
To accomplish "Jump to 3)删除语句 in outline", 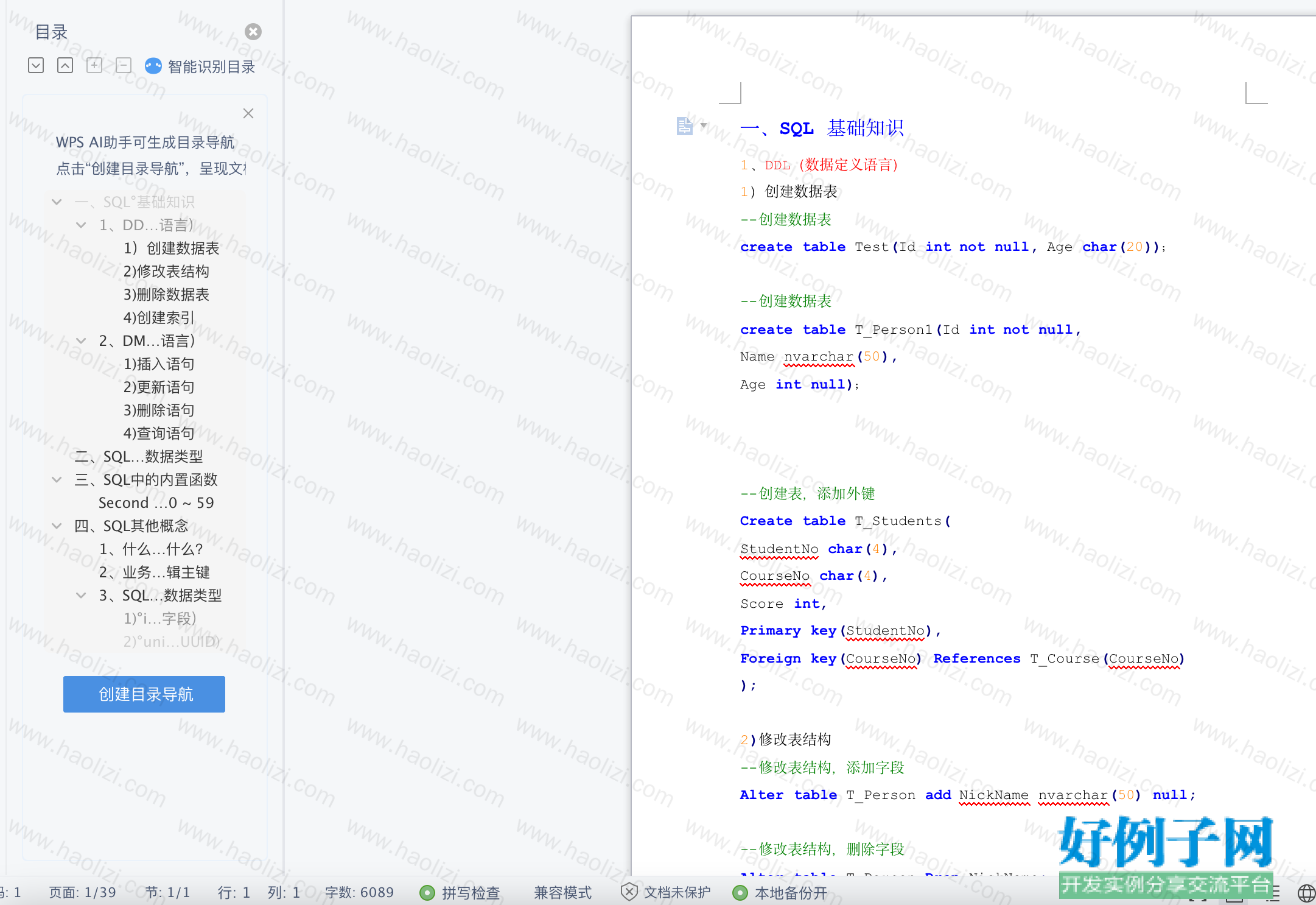I will tap(159, 410).
